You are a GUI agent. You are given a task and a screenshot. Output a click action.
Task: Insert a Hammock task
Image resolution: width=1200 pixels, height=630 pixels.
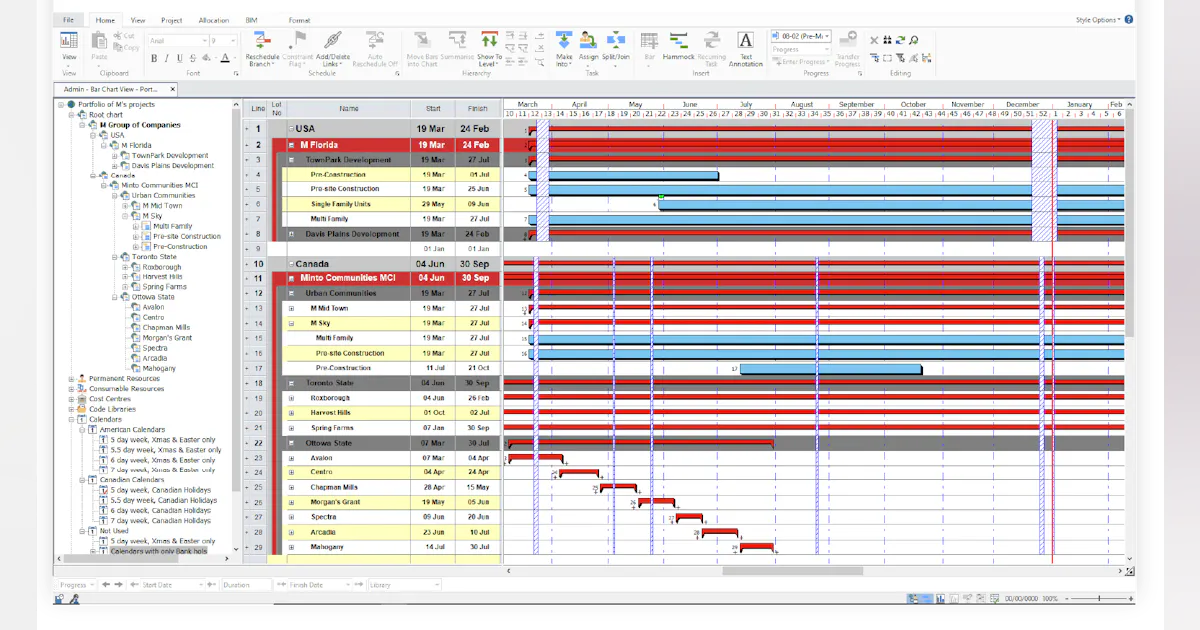pyautogui.click(x=678, y=47)
